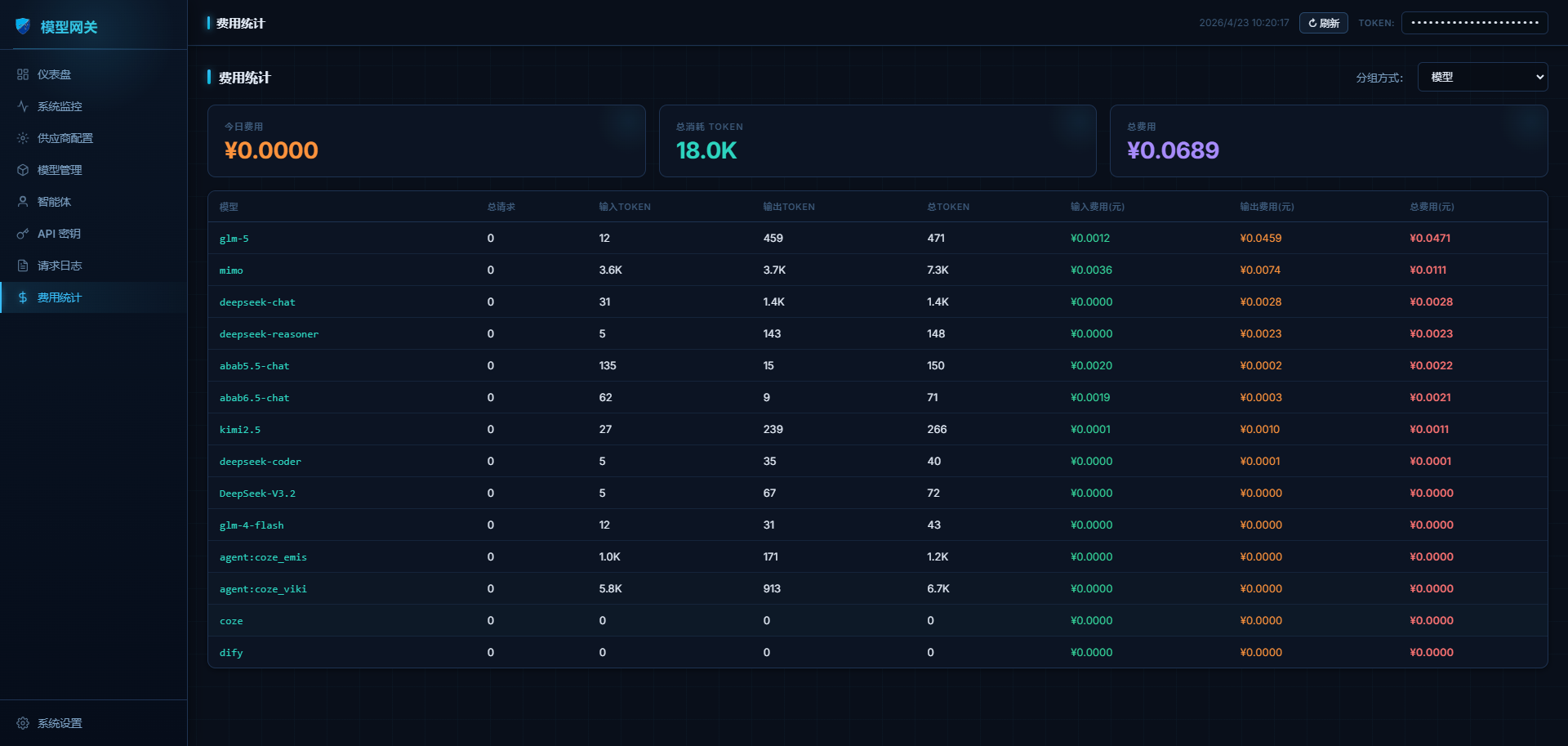The height and width of the screenshot is (746, 1568).
Task: Focus the TOKEN password field
Action: pyautogui.click(x=1474, y=23)
